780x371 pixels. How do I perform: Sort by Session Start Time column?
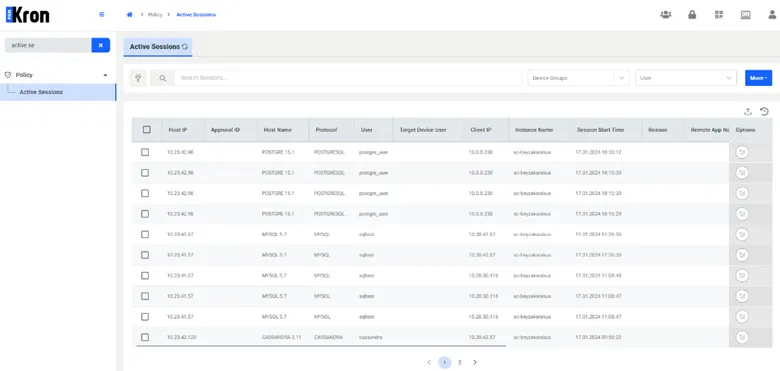click(600, 130)
